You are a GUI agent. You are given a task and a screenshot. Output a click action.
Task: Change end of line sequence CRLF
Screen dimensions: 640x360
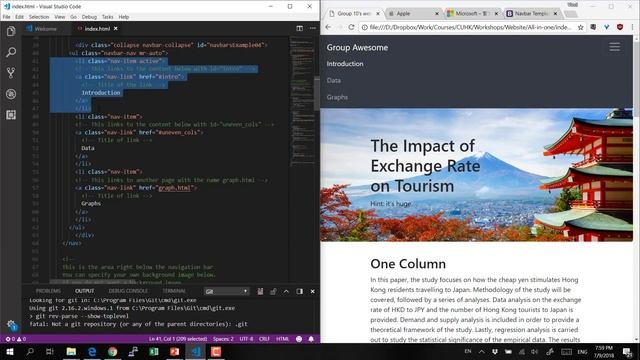pos(264,339)
